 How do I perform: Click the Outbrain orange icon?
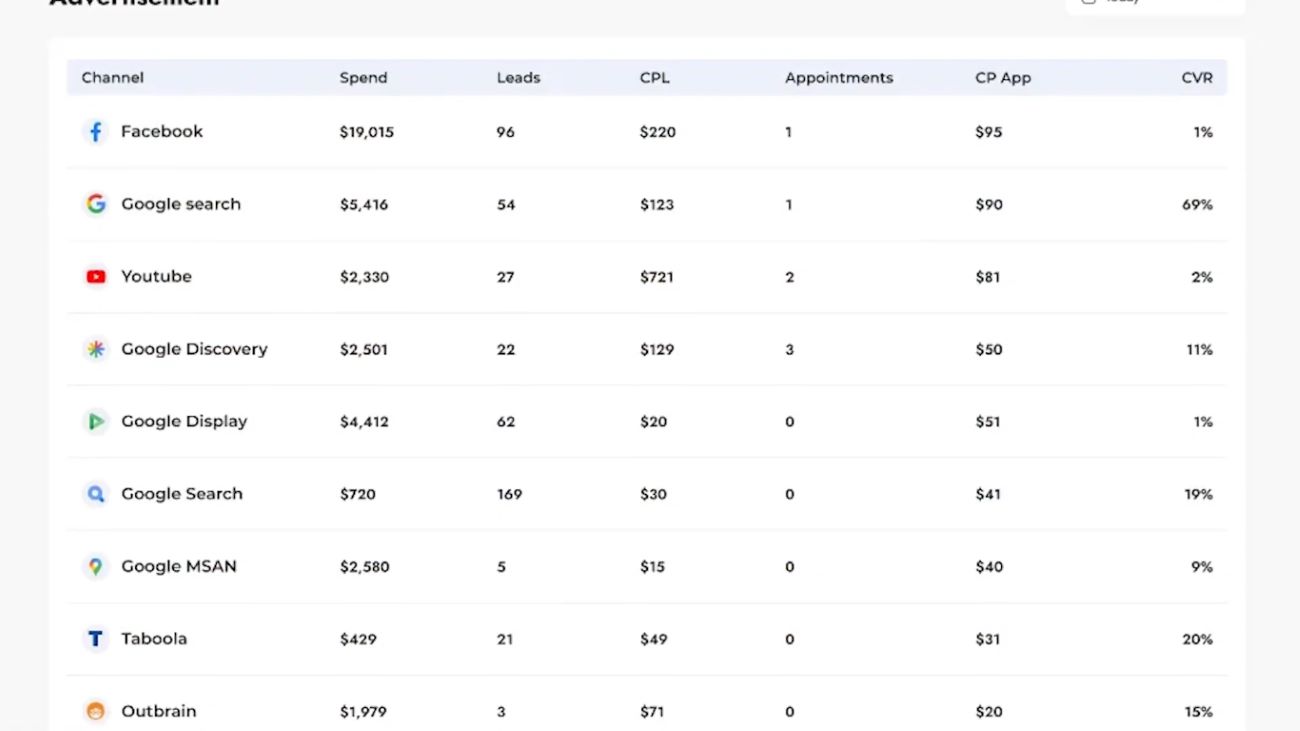pyautogui.click(x=95, y=711)
